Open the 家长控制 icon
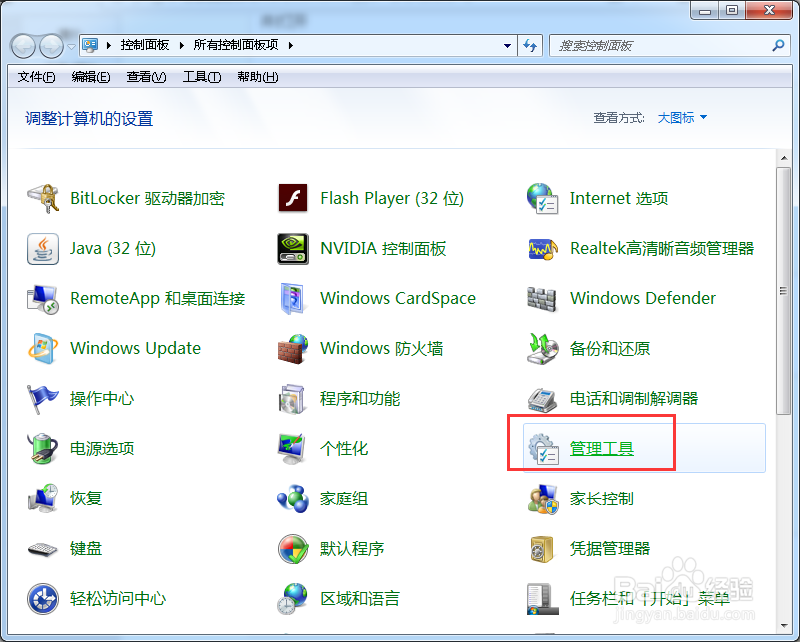Screen dimensions: 800x642 (x=542, y=499)
